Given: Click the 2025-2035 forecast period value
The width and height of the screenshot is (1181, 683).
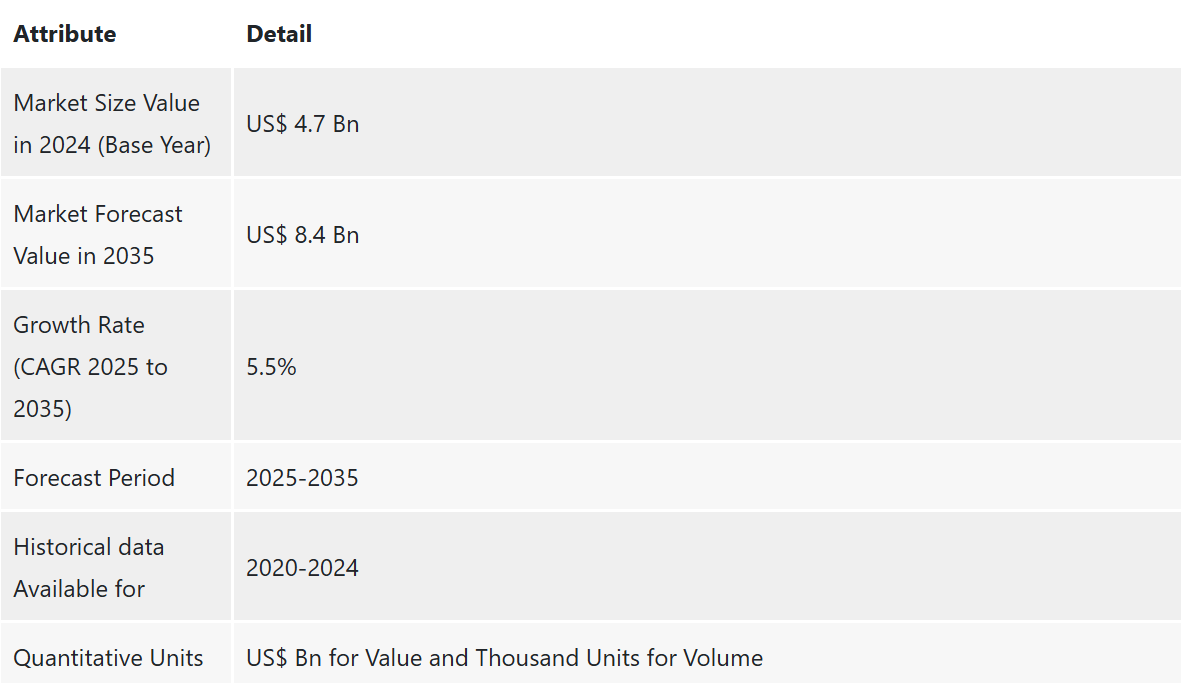Looking at the screenshot, I should pos(302,477).
